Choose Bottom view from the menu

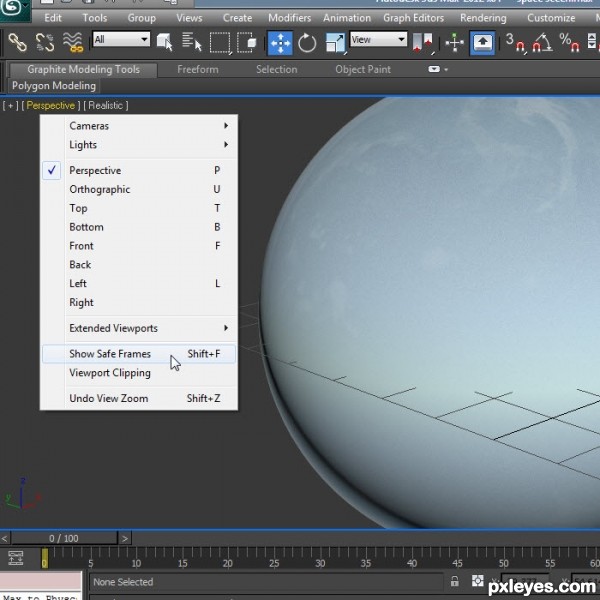pyautogui.click(x=139, y=227)
